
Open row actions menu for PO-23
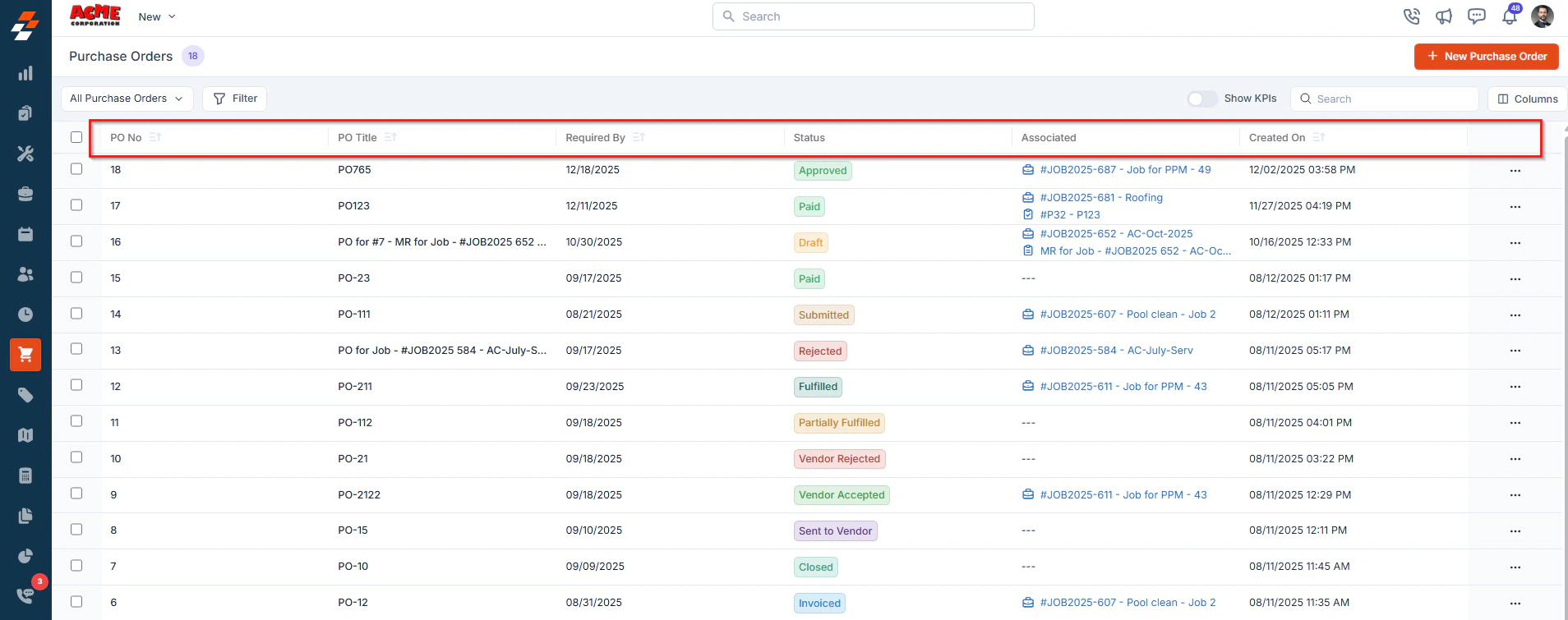click(1515, 279)
